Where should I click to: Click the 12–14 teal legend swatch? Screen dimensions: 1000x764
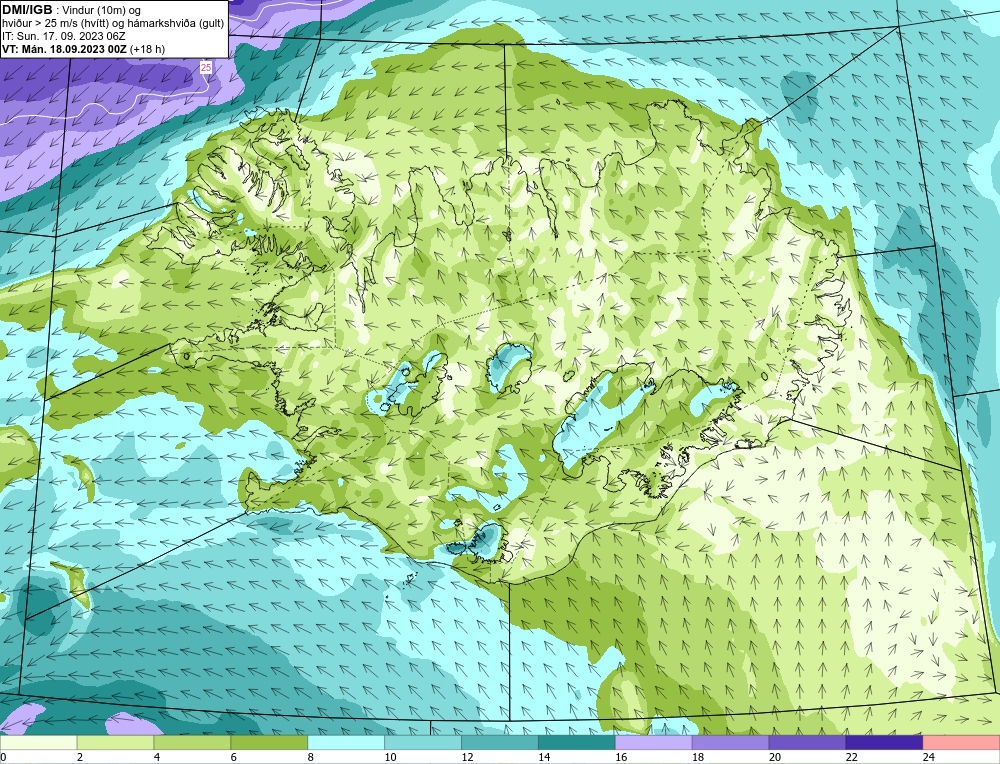500,743
